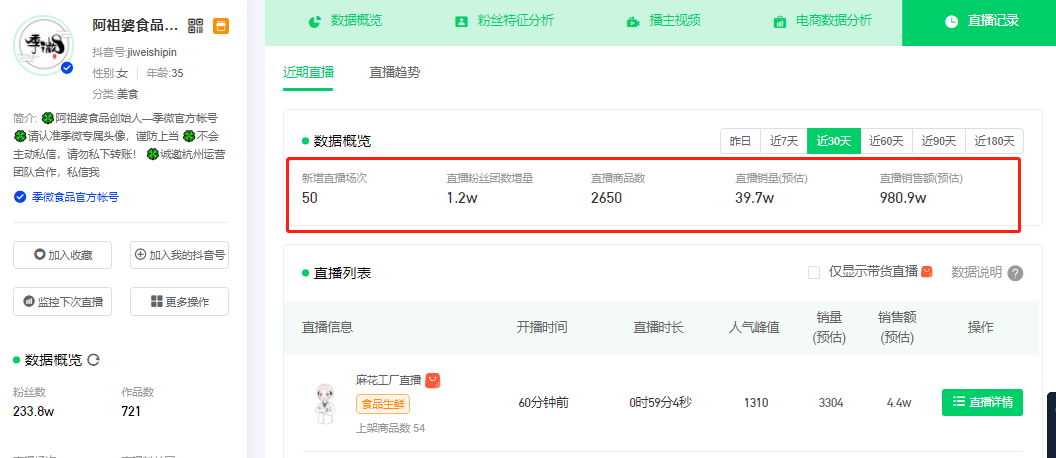The height and width of the screenshot is (458, 1056).
Task: Click 加入收藏 button
Action: pos(63,255)
